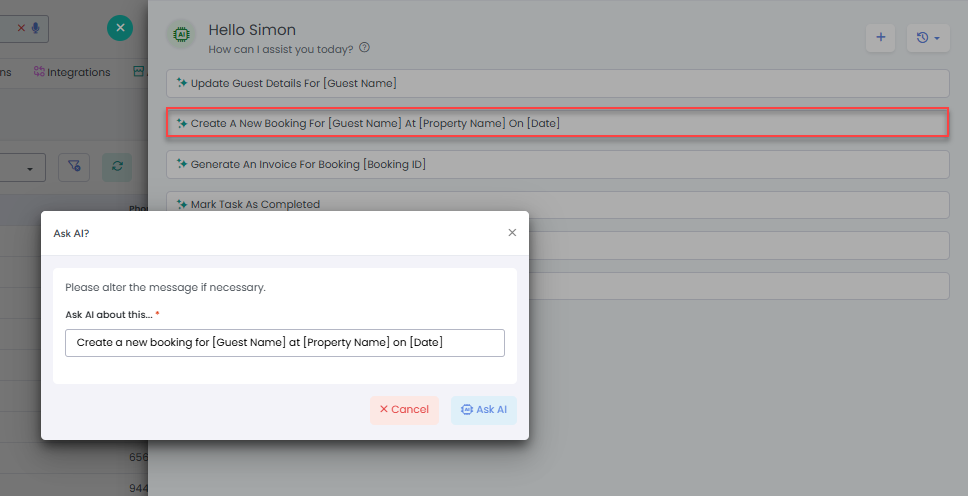This screenshot has height=496, width=968.
Task: Click the Hello Simon greeting heading
Action: (252, 30)
